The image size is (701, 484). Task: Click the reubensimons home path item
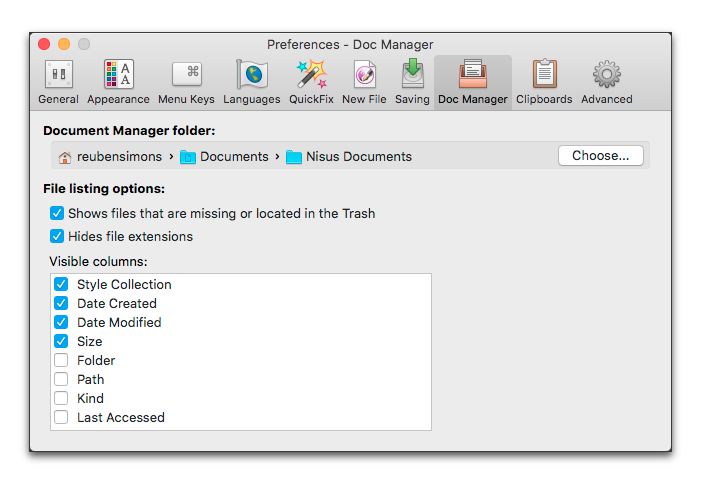point(111,156)
